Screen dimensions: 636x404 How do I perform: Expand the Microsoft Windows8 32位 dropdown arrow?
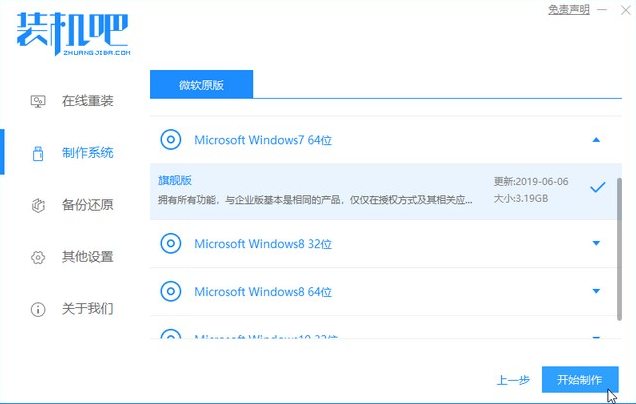[597, 243]
